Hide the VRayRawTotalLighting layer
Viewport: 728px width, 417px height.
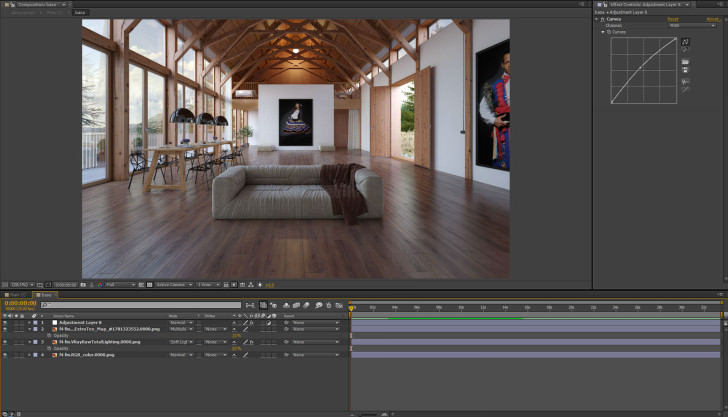5,342
